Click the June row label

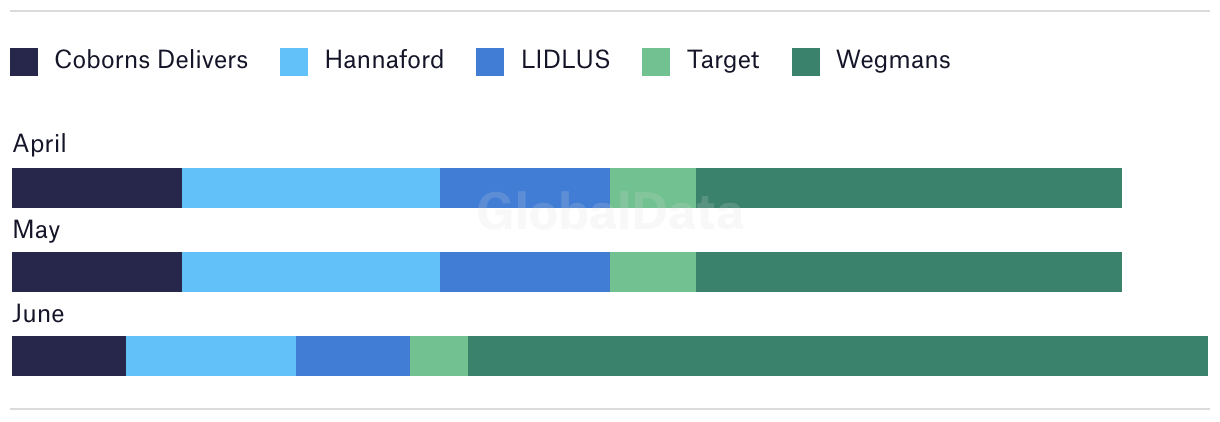38,314
